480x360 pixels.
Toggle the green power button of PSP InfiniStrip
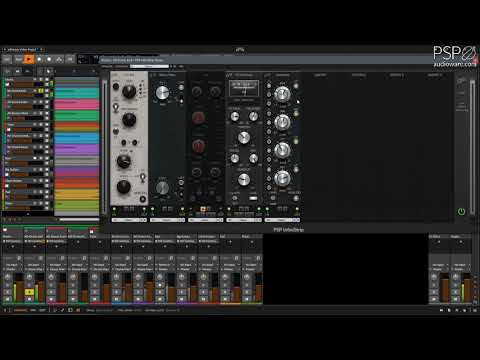(461, 211)
